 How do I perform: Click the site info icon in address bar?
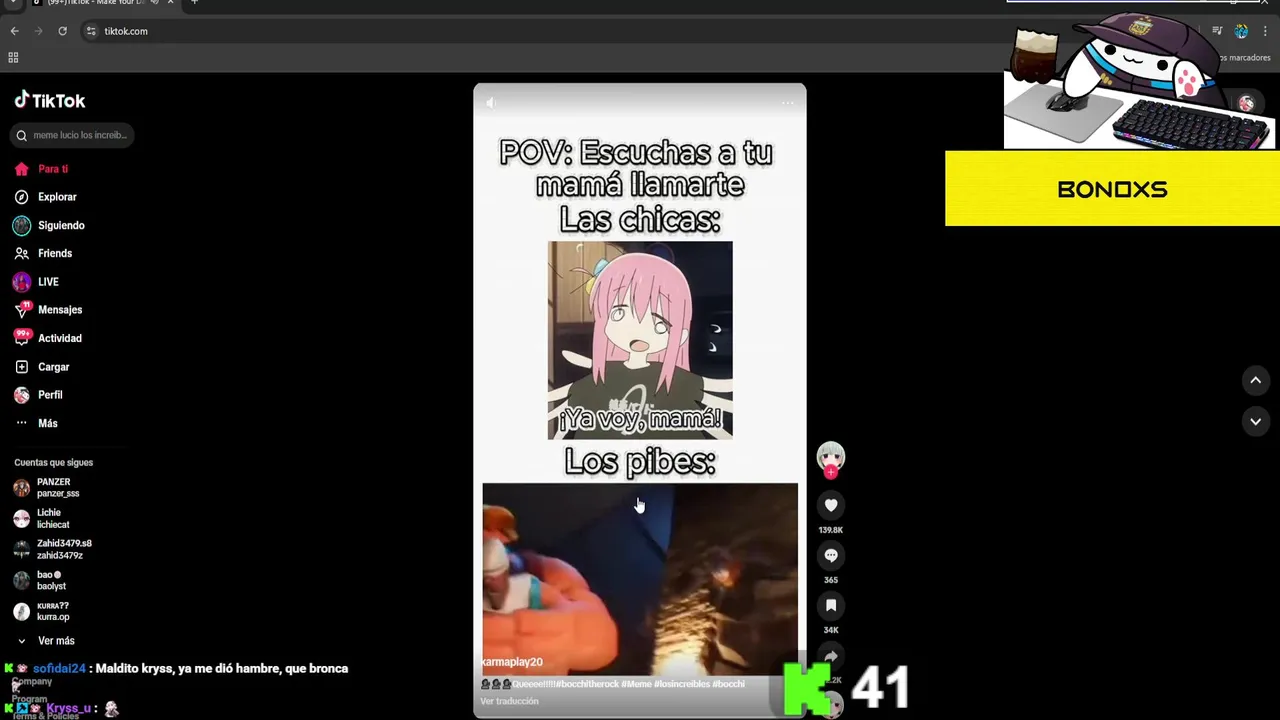(91, 31)
